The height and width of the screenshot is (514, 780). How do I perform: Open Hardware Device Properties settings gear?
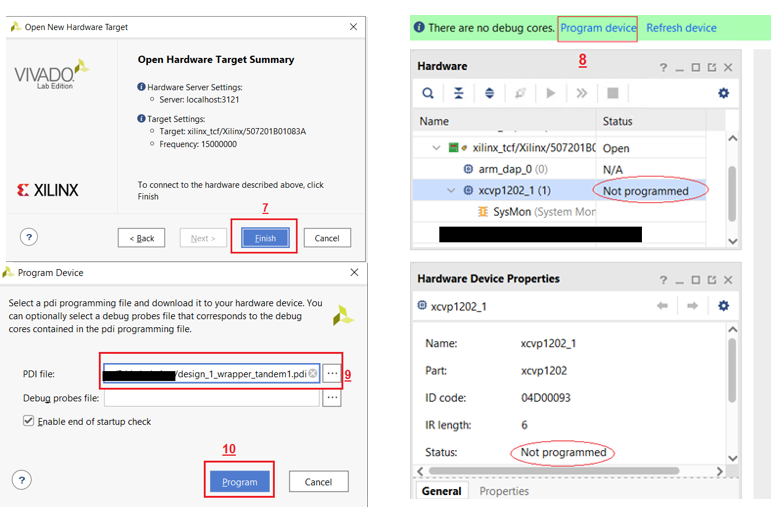pyautogui.click(x=723, y=305)
